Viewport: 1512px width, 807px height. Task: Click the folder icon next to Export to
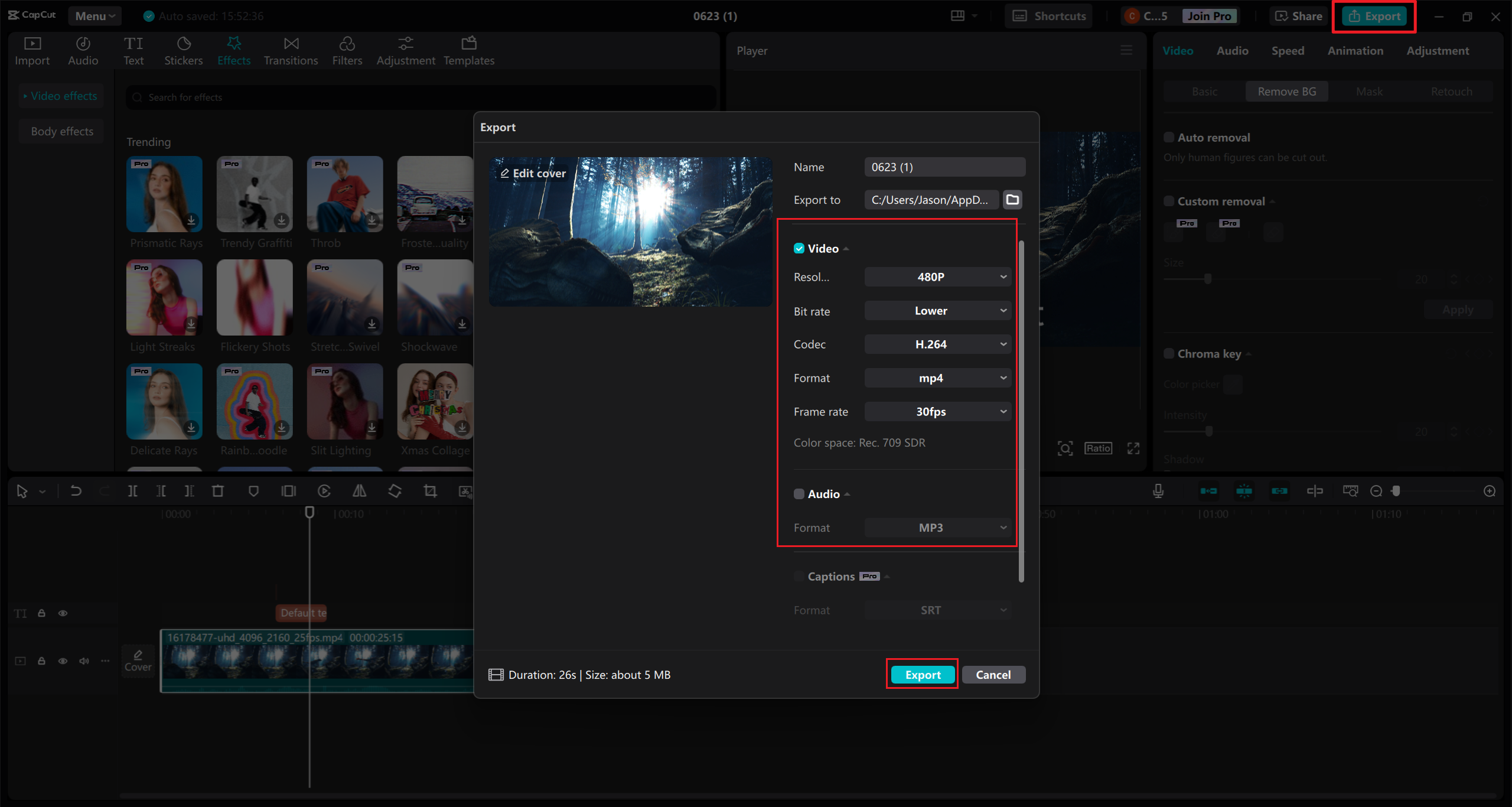pos(1012,200)
